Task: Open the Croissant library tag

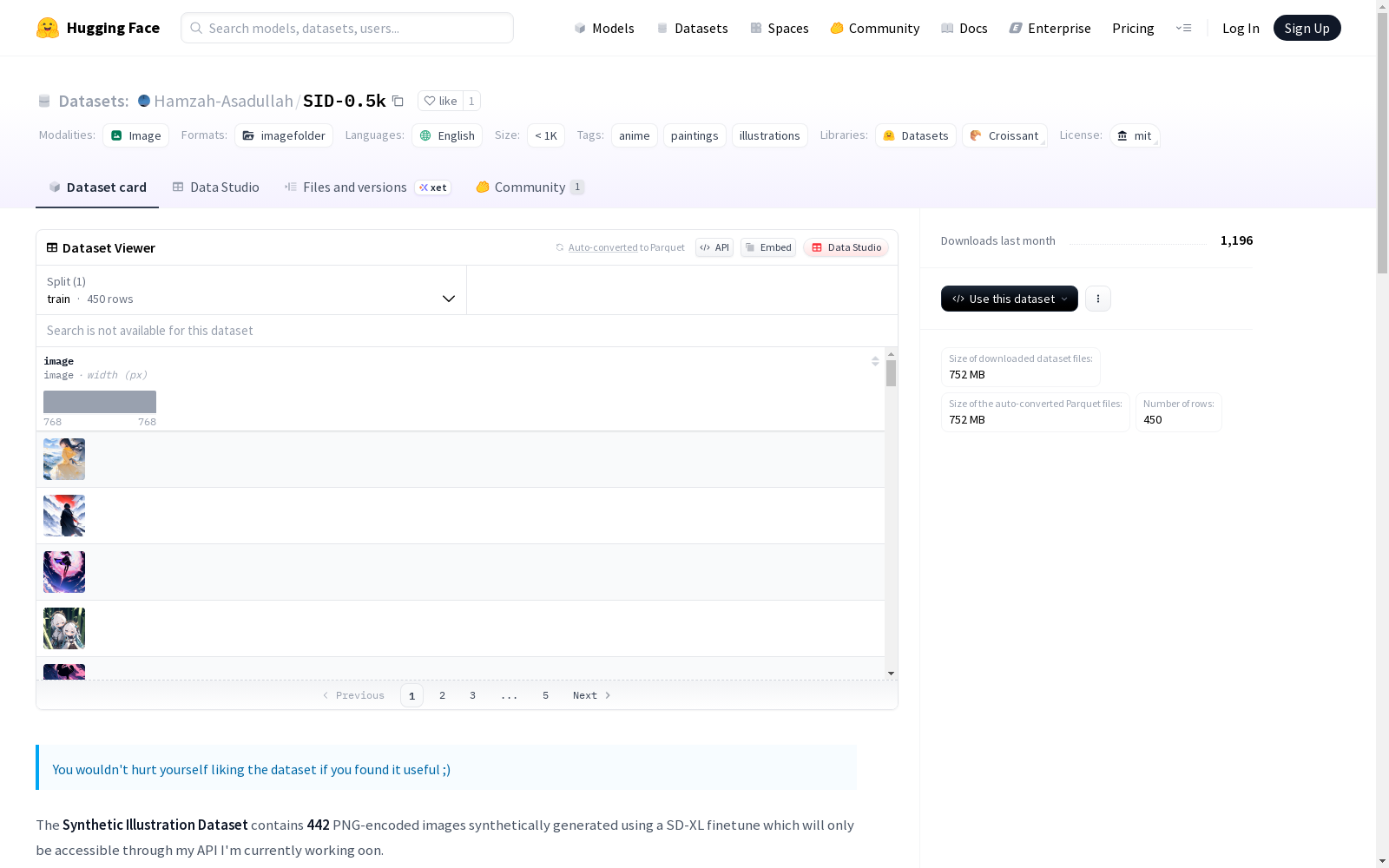Action: 1004,135
